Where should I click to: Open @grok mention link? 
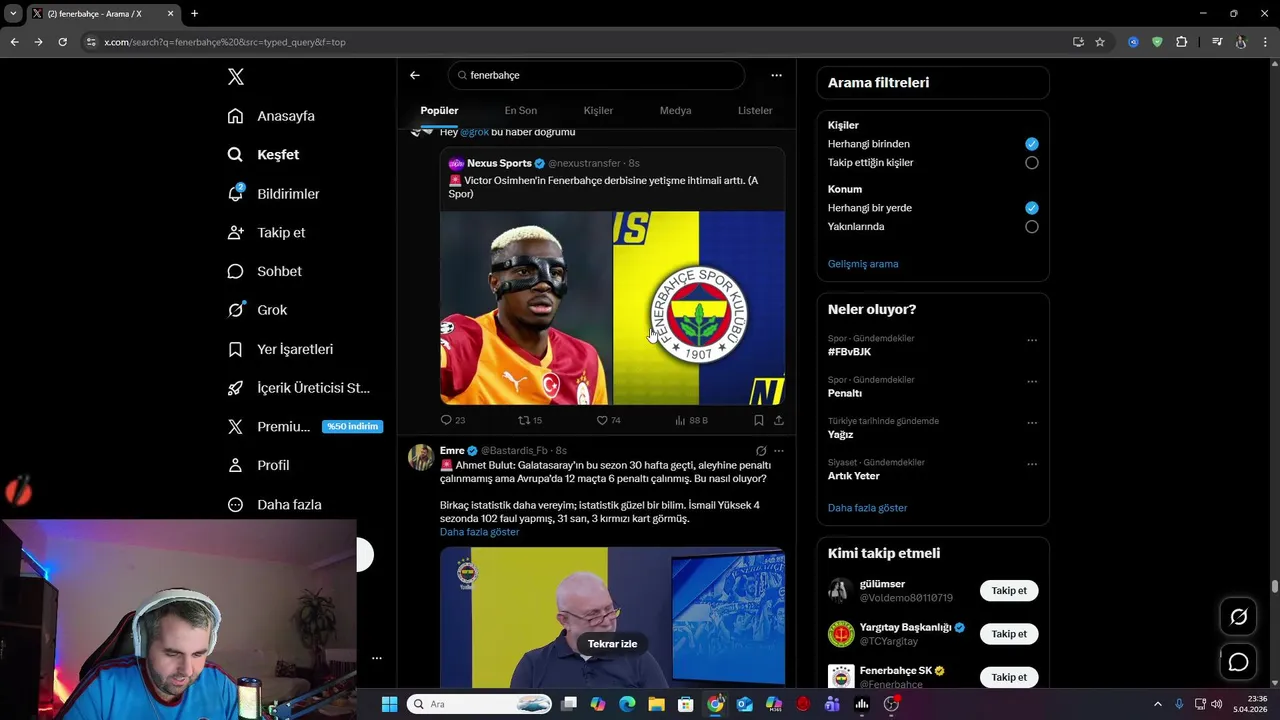pyautogui.click(x=474, y=132)
